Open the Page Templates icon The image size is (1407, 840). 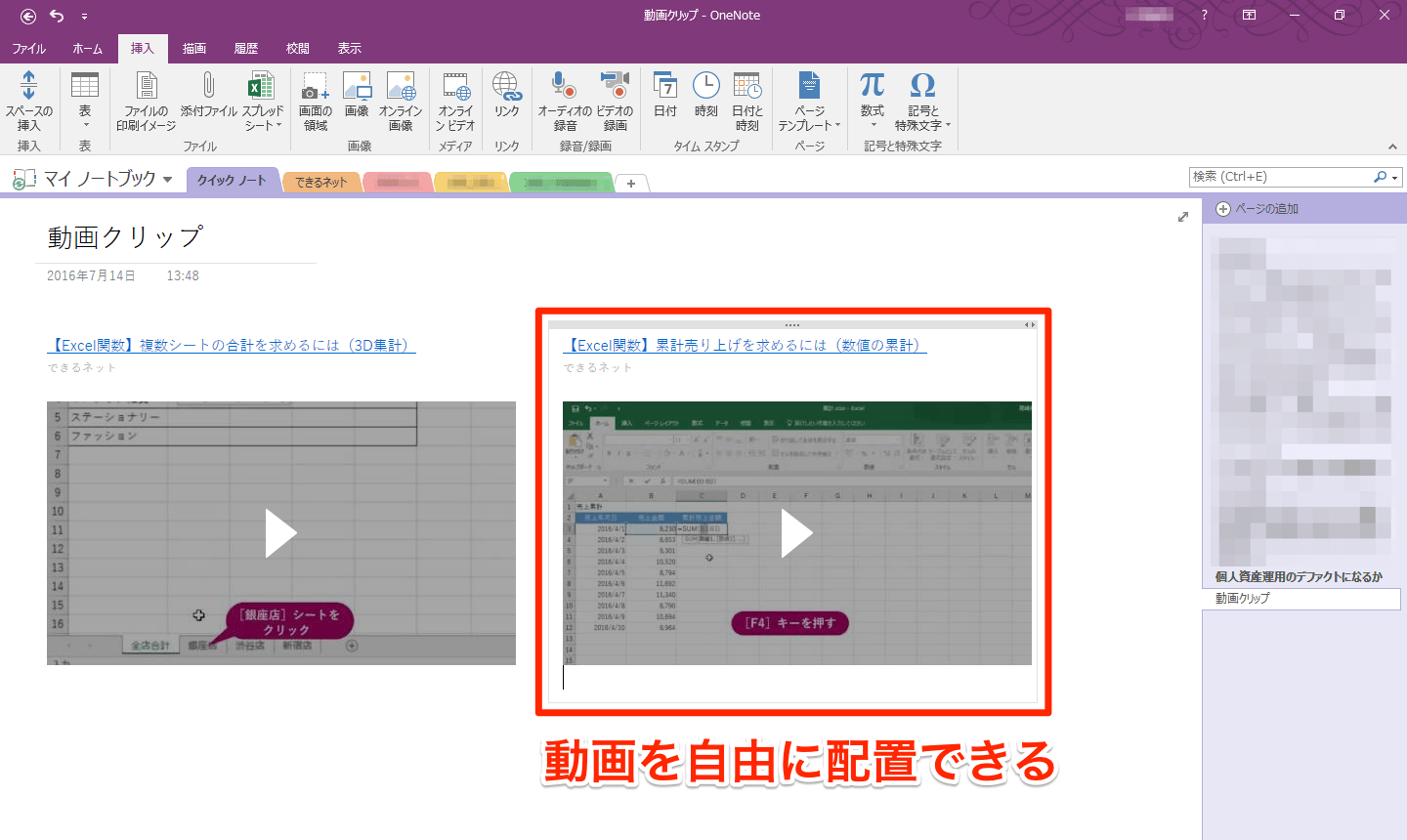click(809, 86)
